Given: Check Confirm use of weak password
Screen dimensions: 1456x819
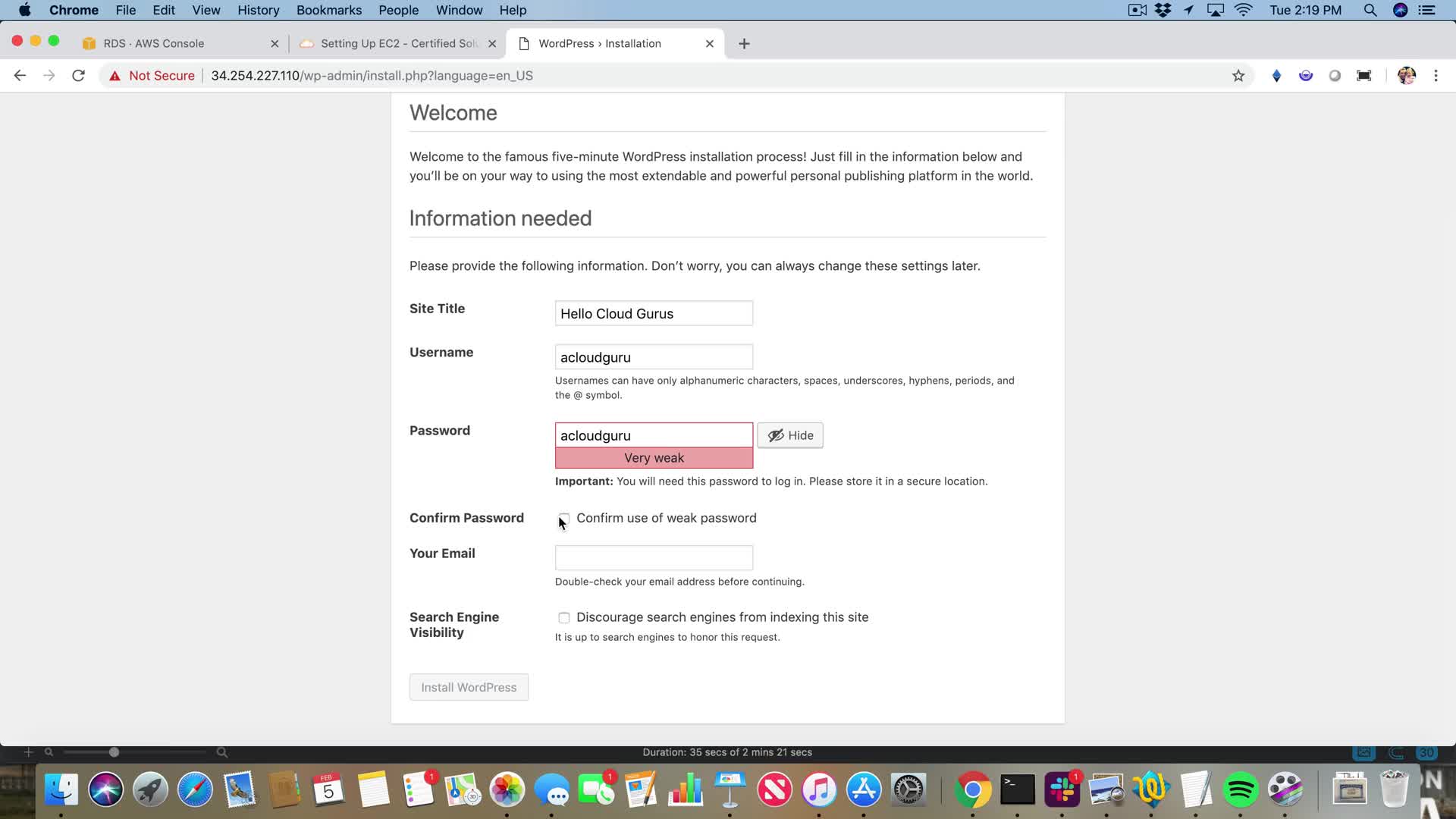Looking at the screenshot, I should [563, 518].
